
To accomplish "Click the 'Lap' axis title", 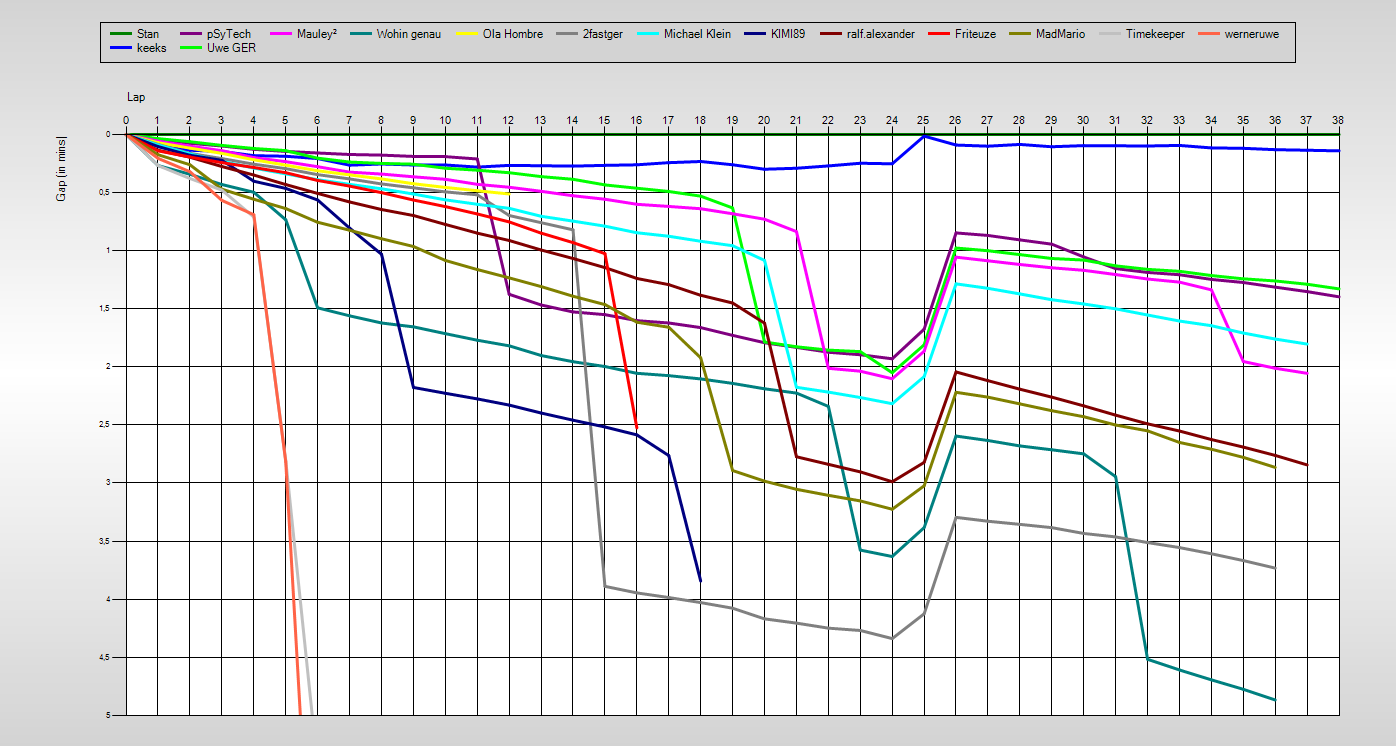I will [x=136, y=98].
